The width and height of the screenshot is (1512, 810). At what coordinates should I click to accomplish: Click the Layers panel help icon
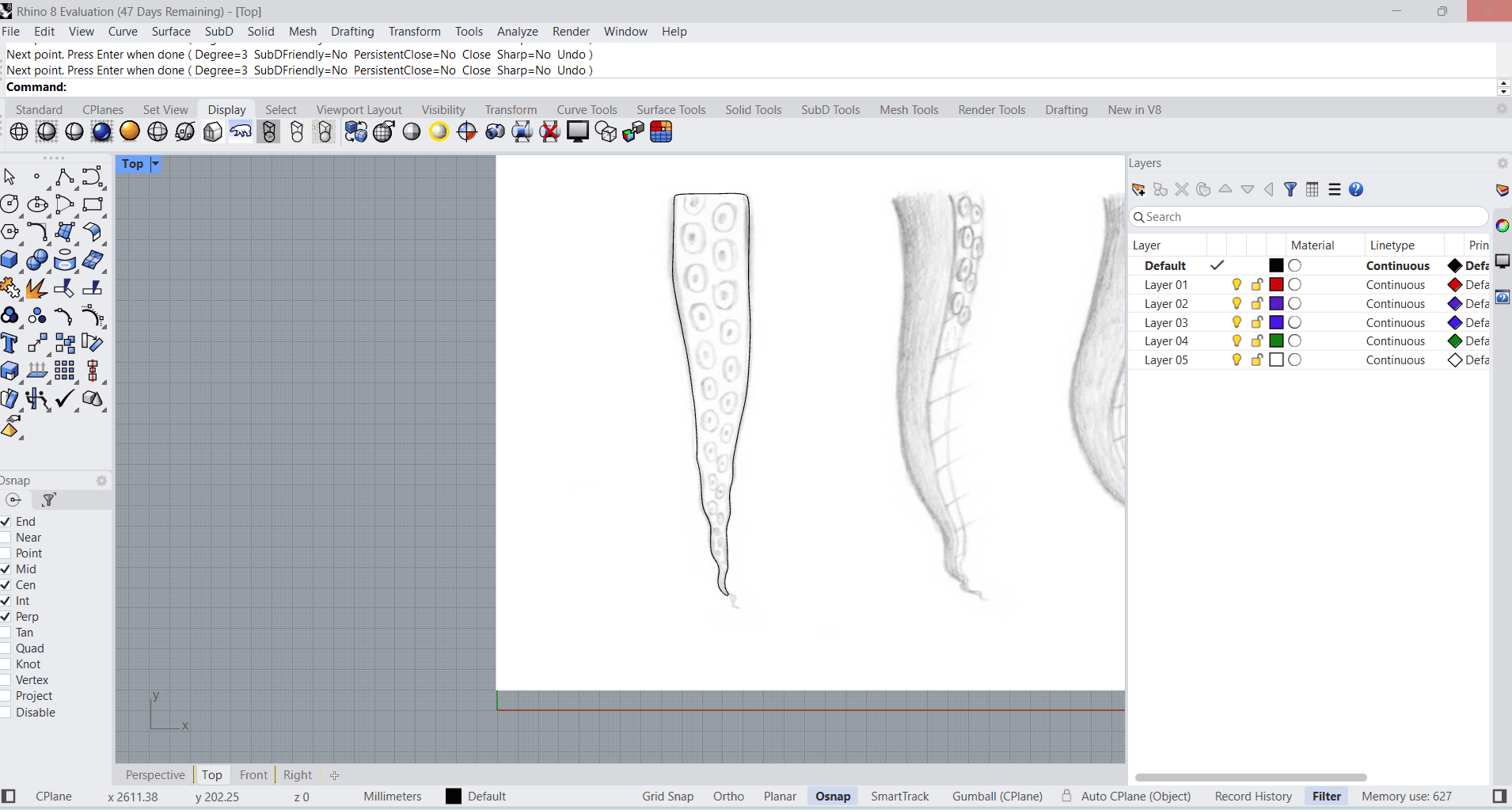click(x=1356, y=189)
